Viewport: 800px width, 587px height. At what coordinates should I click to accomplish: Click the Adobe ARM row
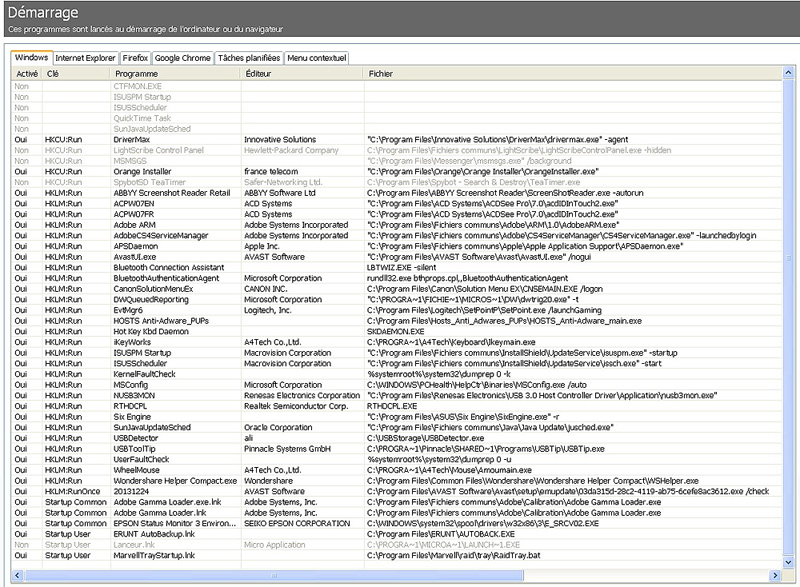(397, 225)
